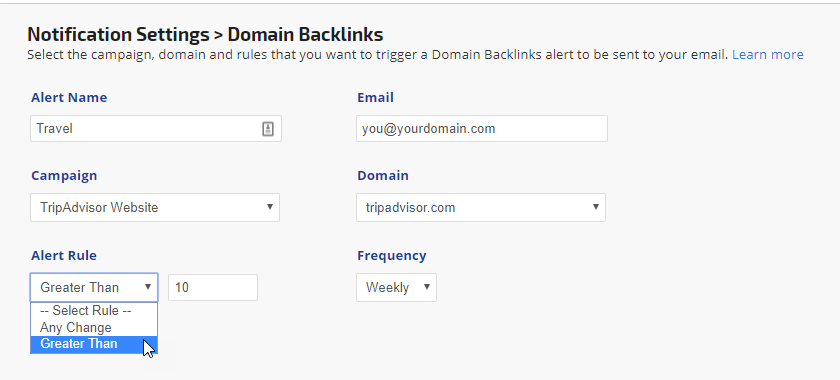The width and height of the screenshot is (840, 380).
Task: Open the Frequency Weekly dropdown
Action: click(x=396, y=287)
